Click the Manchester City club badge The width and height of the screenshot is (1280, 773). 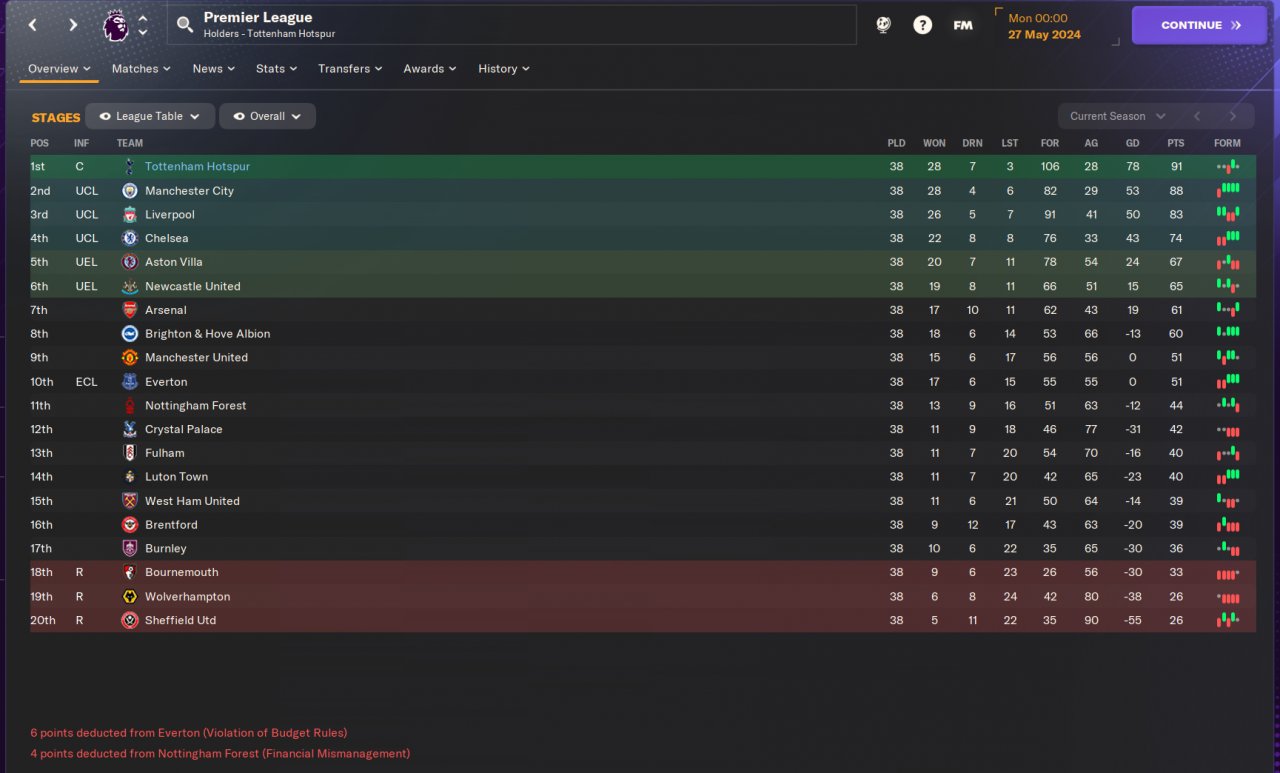coord(129,191)
